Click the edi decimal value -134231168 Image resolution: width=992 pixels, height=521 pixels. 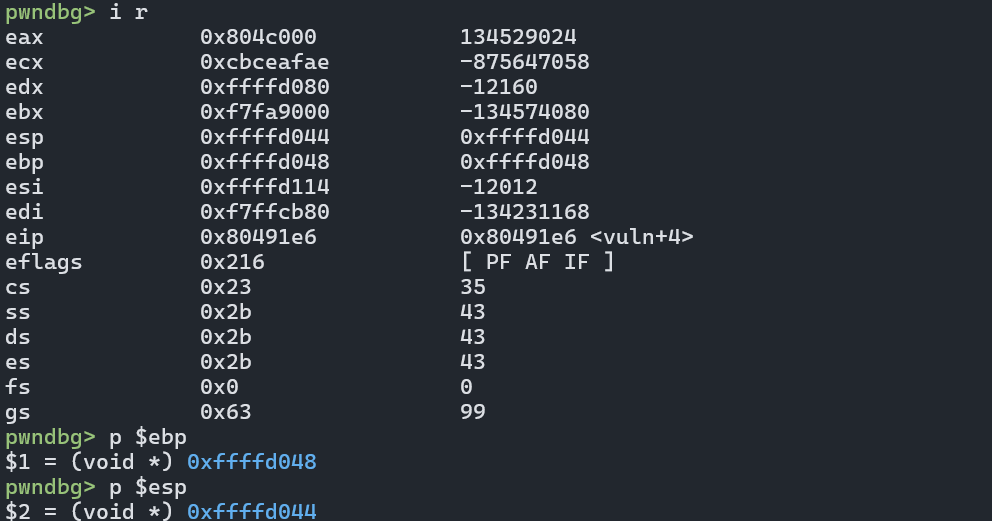[x=524, y=213]
